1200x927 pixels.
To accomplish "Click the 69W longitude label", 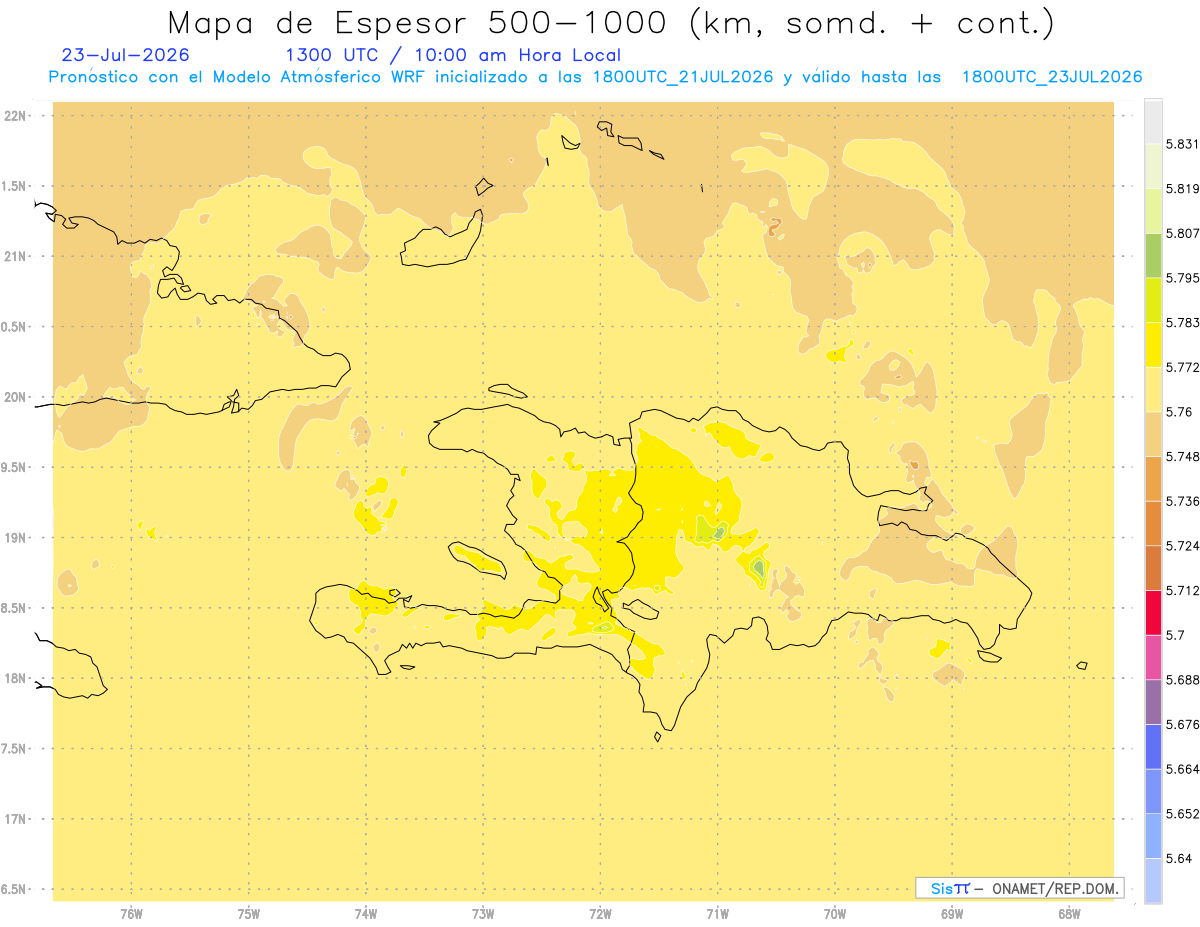I will (x=952, y=914).
